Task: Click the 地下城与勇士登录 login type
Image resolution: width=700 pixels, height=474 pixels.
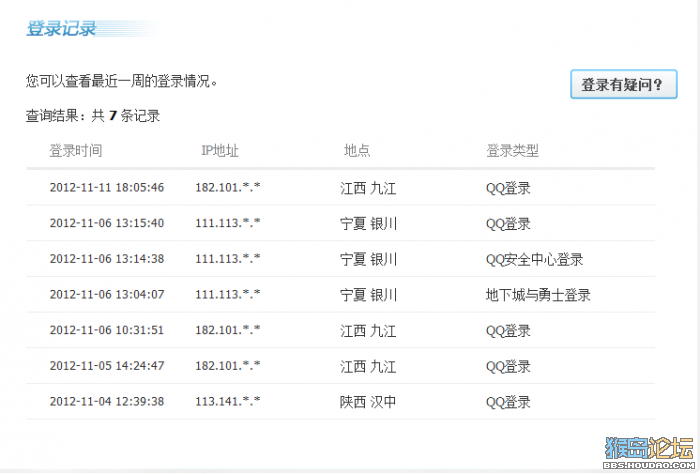Action: [x=538, y=295]
